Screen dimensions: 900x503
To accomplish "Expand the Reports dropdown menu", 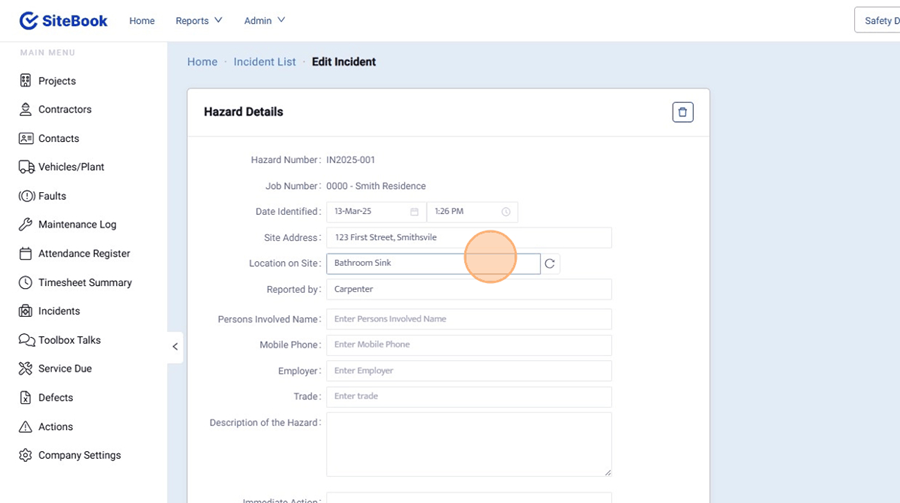I will pos(198,20).
